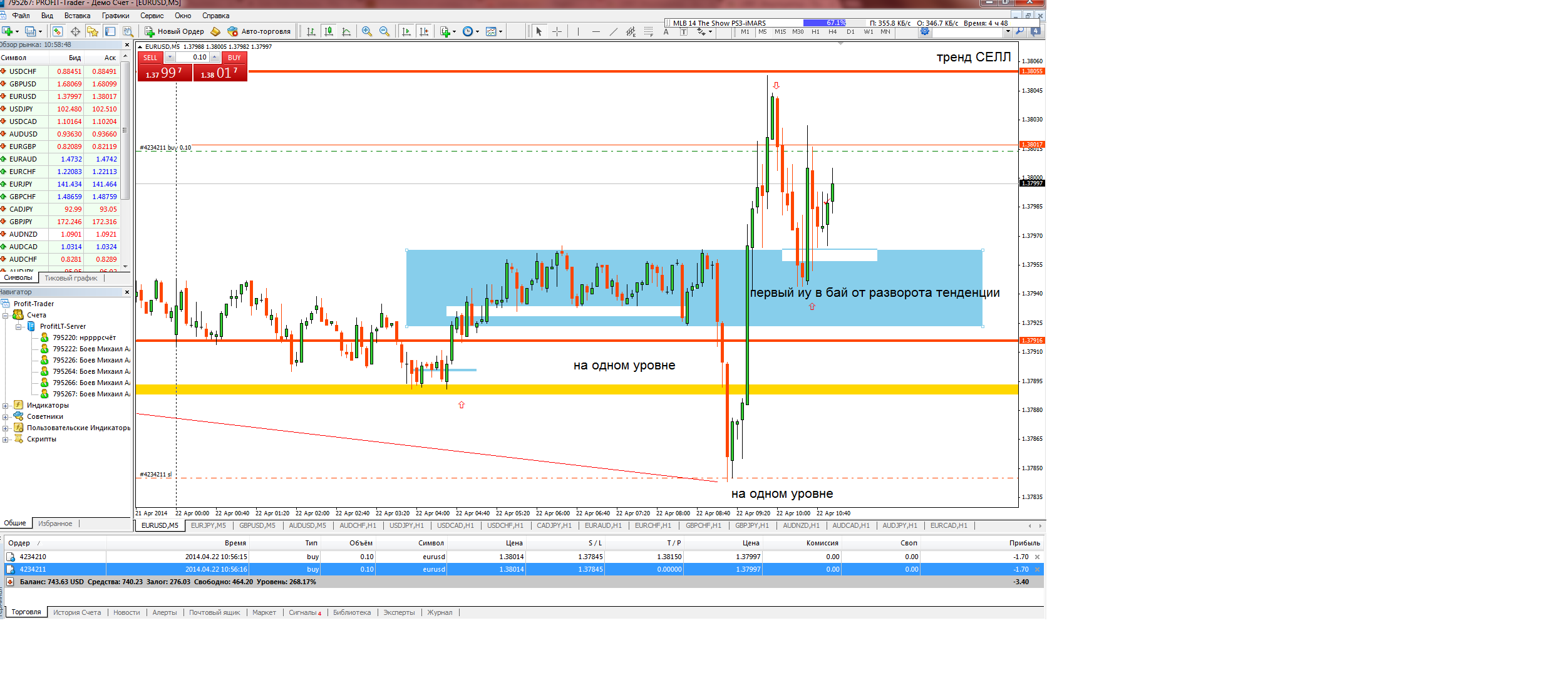This screenshot has height=680, width=1568.
Task: Select the crosshair cursor tool
Action: (557, 31)
